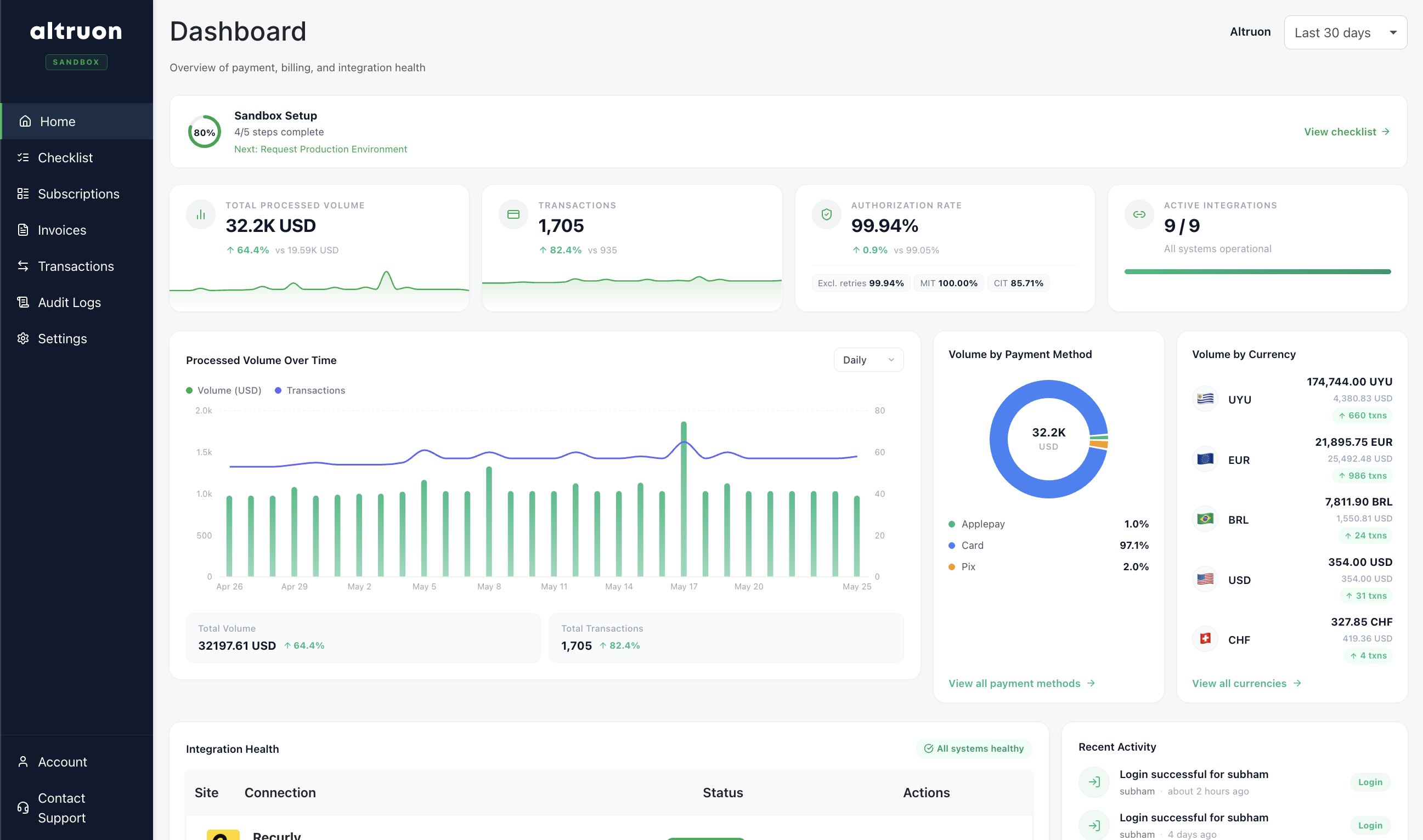Click the altruon logo

pos(76,31)
